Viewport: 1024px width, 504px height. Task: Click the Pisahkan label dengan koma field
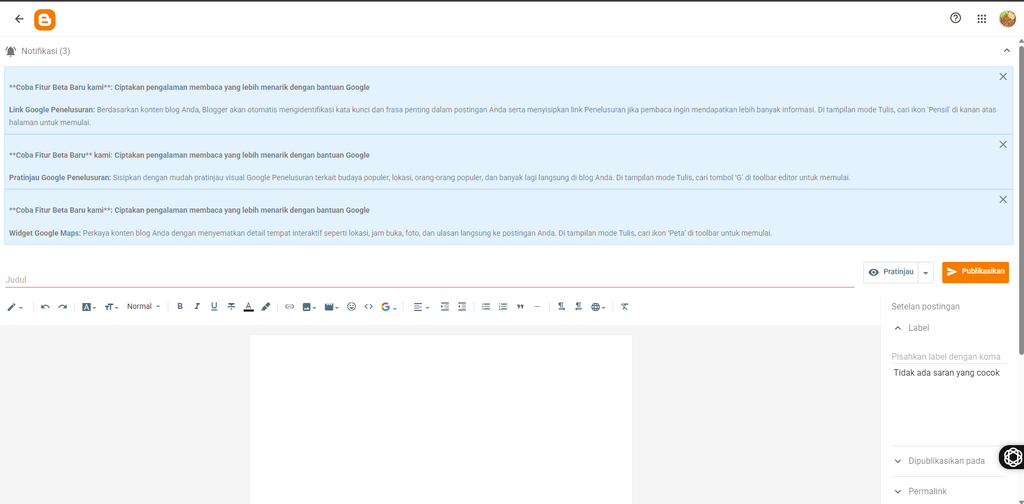[x=948, y=357]
